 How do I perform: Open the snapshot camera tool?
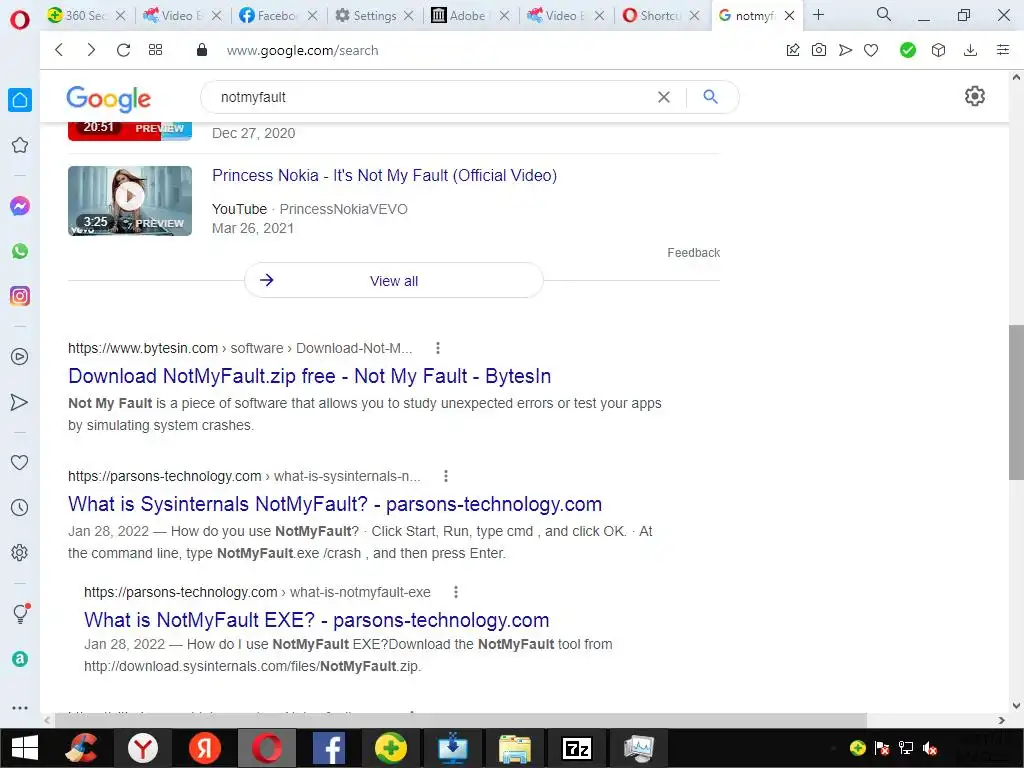coord(819,50)
